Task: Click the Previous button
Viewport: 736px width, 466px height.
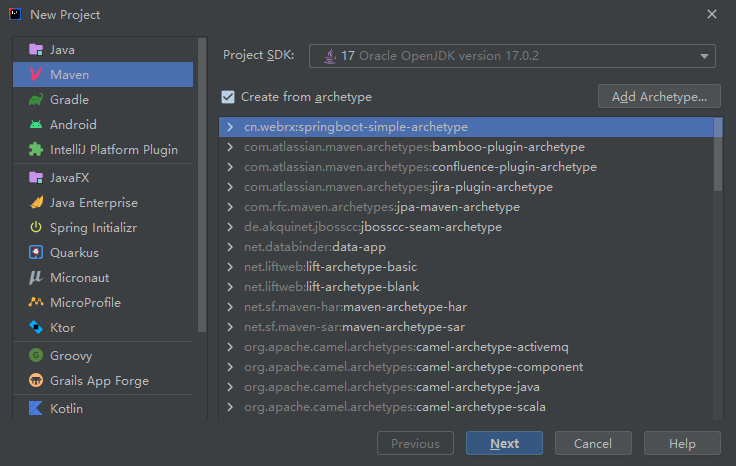Action: pyautogui.click(x=415, y=443)
